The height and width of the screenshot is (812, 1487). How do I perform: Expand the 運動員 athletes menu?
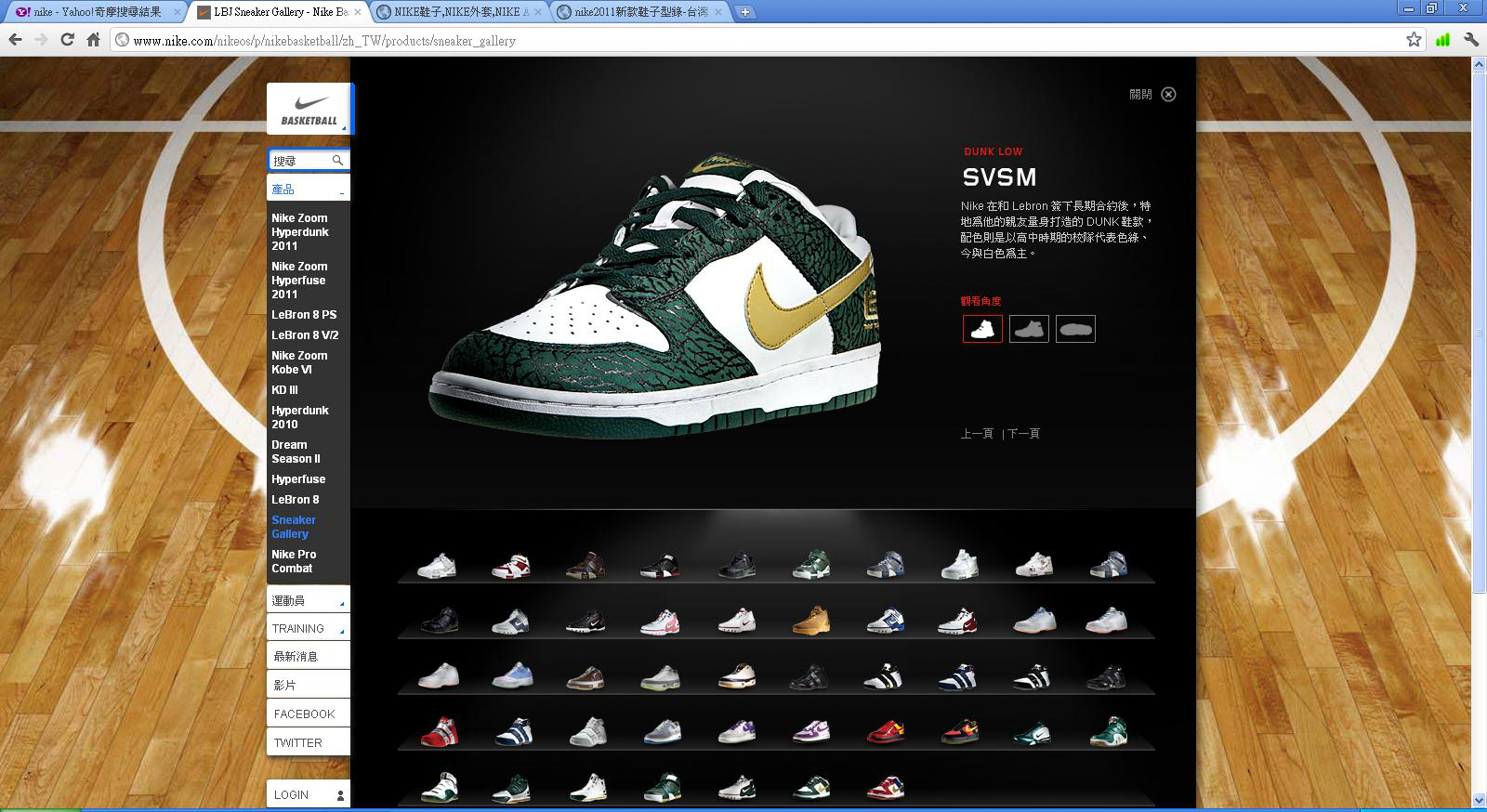click(x=309, y=600)
